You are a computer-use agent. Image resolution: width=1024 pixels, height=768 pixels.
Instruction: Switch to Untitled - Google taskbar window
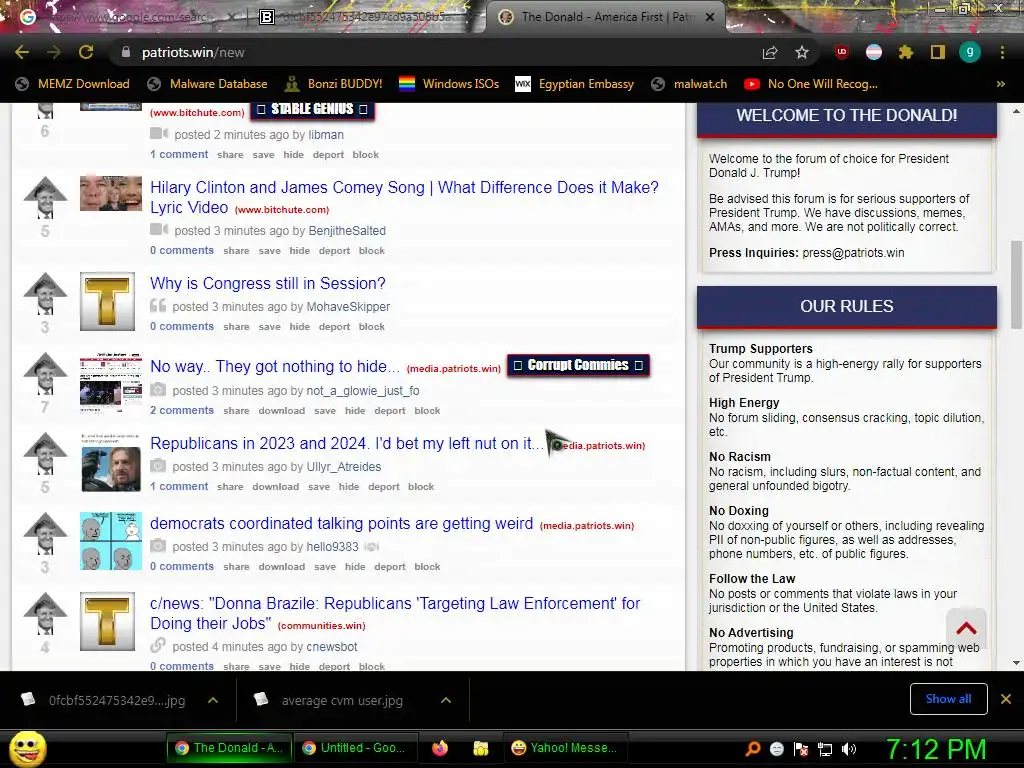(x=355, y=748)
